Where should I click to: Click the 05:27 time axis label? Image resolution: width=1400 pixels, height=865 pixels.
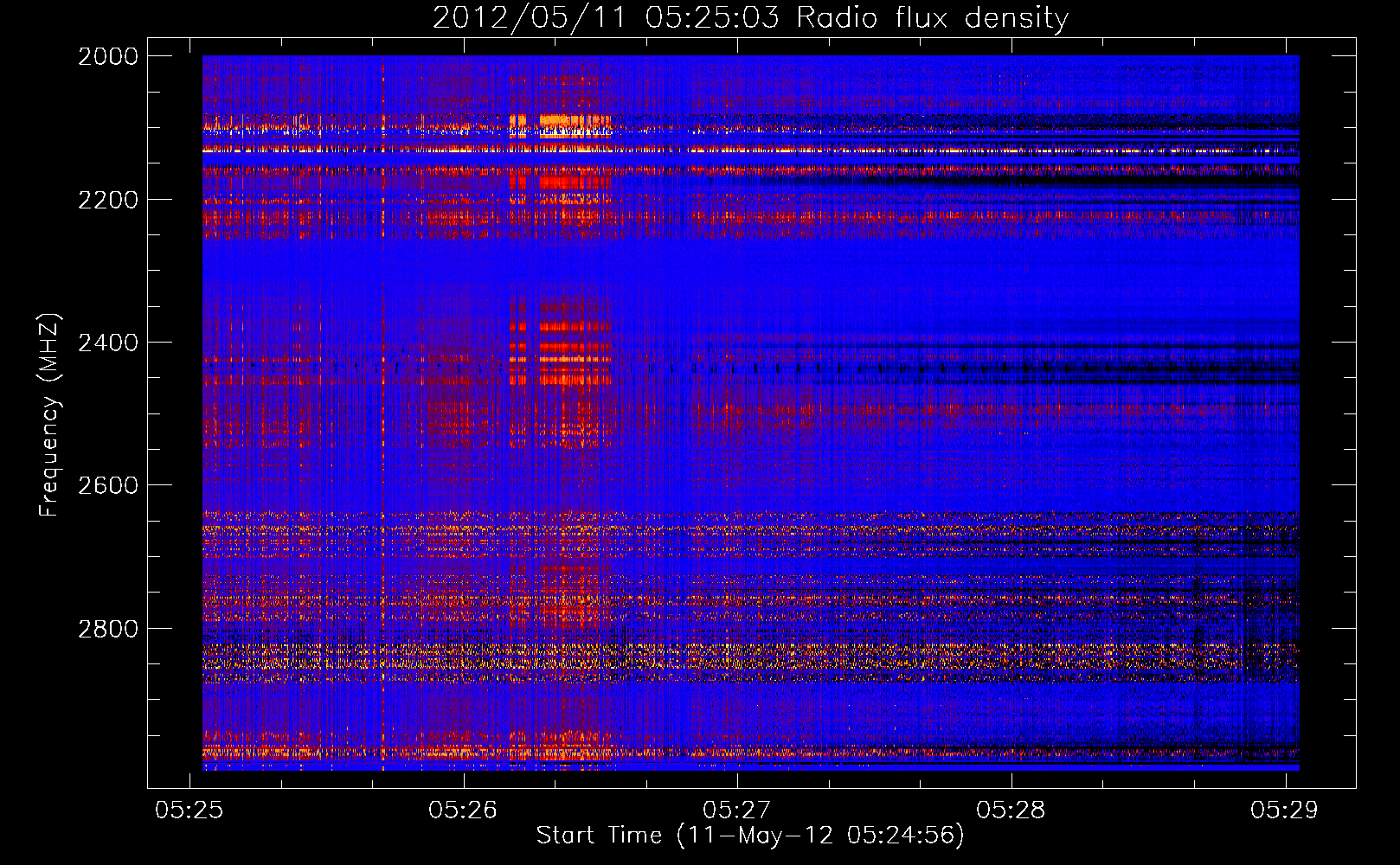coord(736,810)
